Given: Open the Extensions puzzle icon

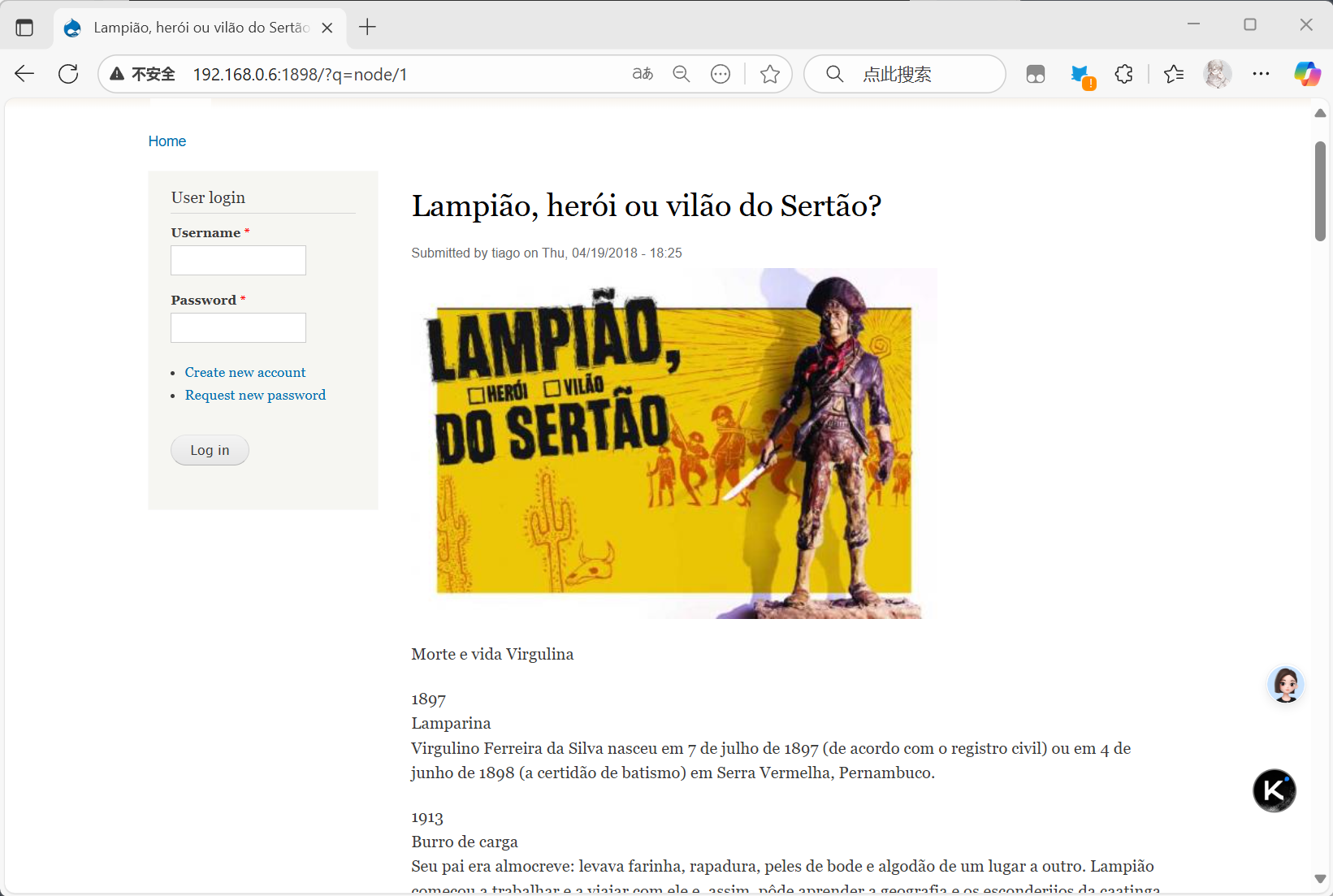Looking at the screenshot, I should (x=1123, y=74).
